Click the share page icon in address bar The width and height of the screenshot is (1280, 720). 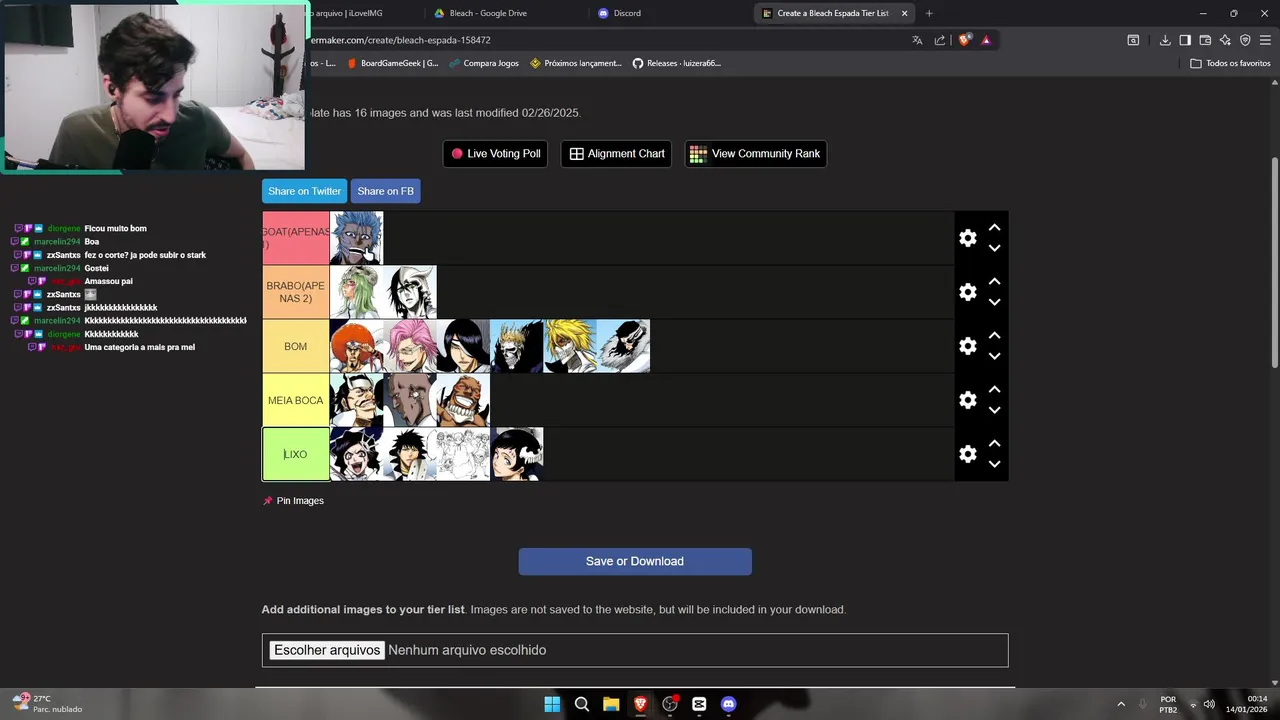click(x=940, y=40)
